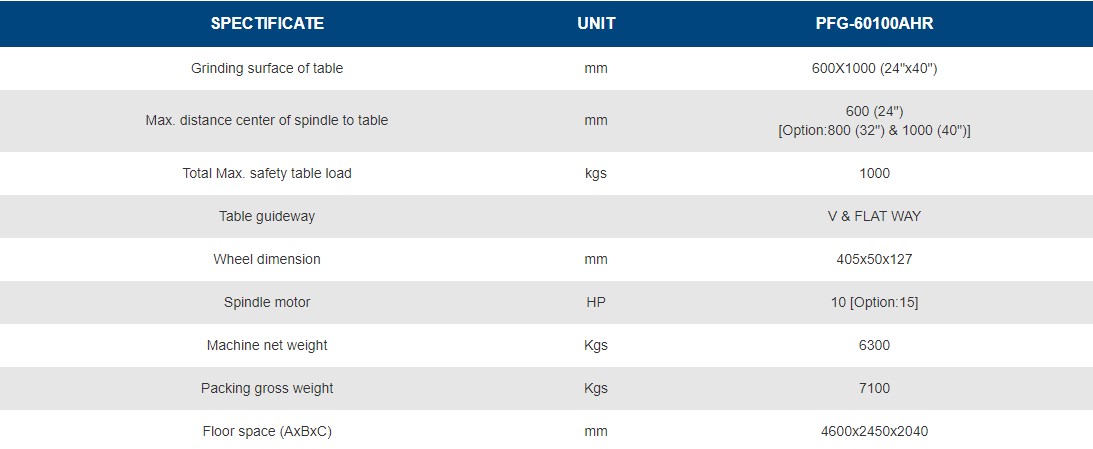Click the 4600x2450x2040 floor space value
The height and width of the screenshot is (449, 1093).
(874, 431)
